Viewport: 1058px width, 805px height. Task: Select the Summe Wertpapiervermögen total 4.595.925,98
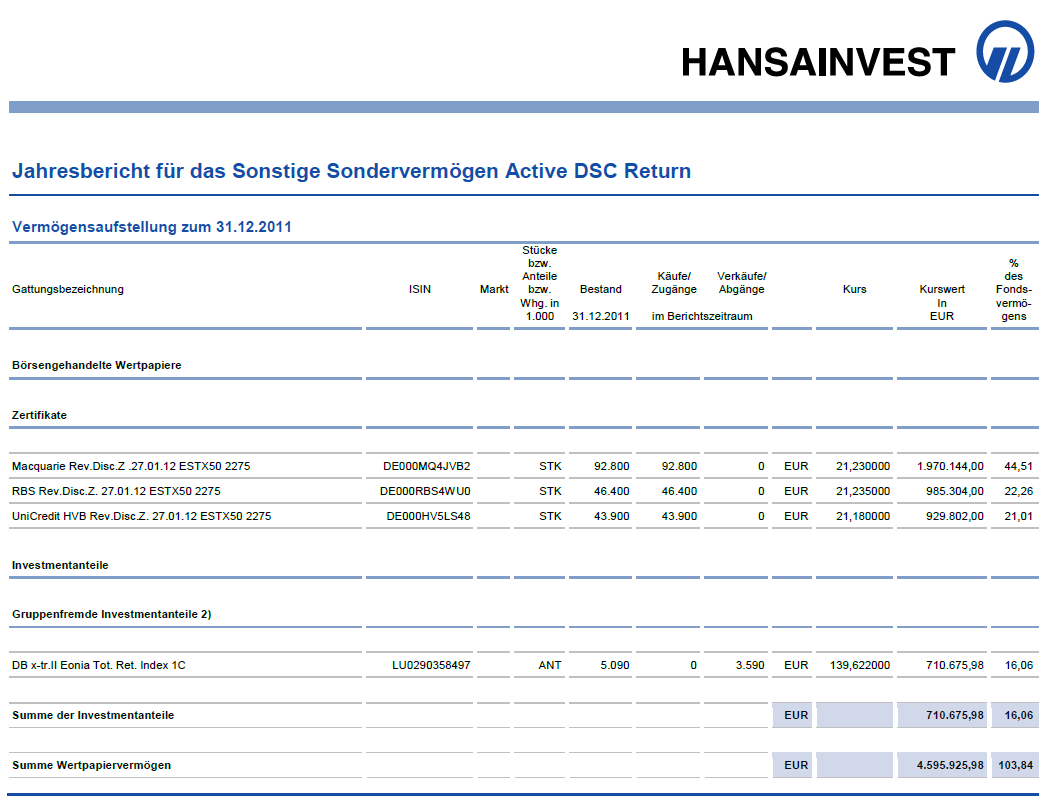pos(950,765)
